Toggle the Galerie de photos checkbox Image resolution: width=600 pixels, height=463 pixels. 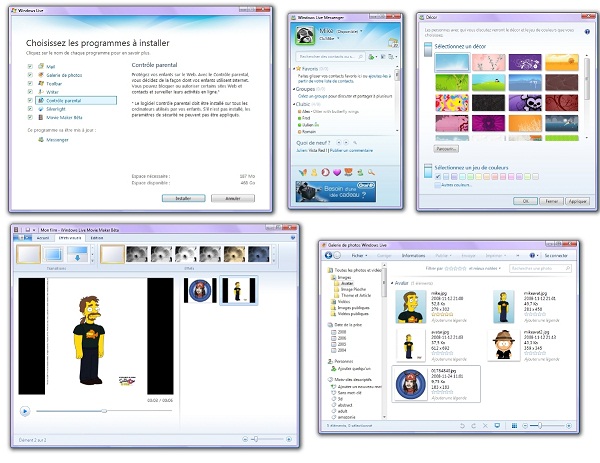30,75
